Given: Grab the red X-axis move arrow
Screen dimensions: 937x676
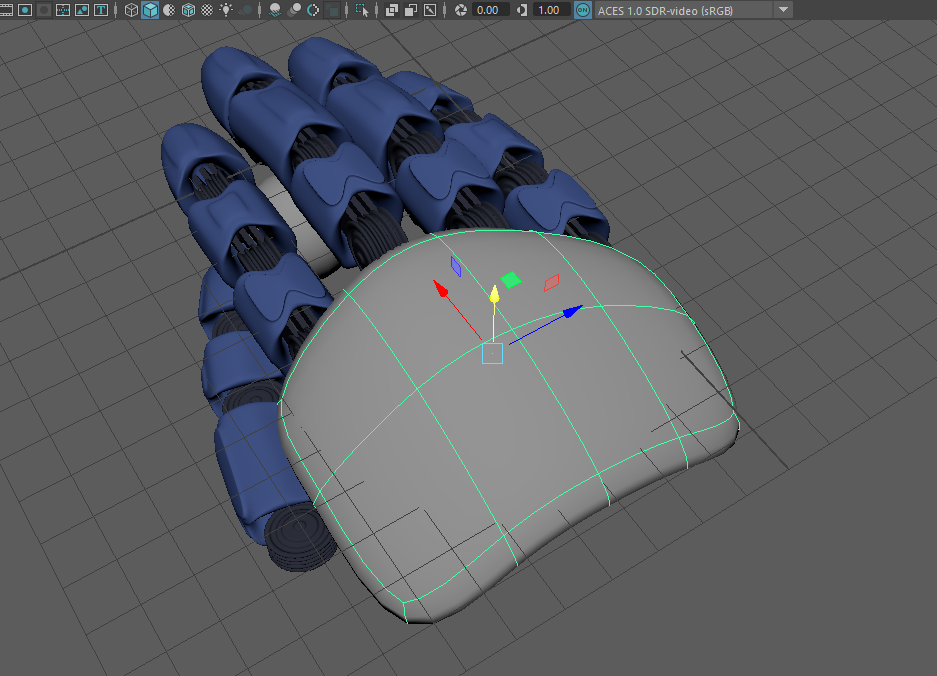Looking at the screenshot, I should point(440,289).
